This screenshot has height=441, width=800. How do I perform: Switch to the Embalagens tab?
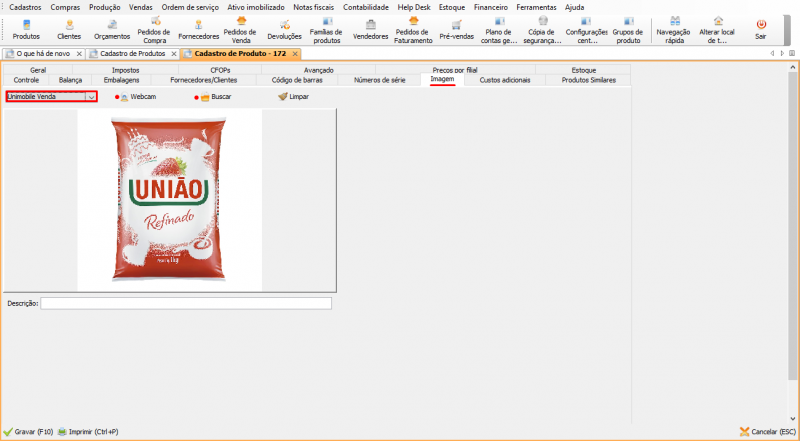pos(121,80)
